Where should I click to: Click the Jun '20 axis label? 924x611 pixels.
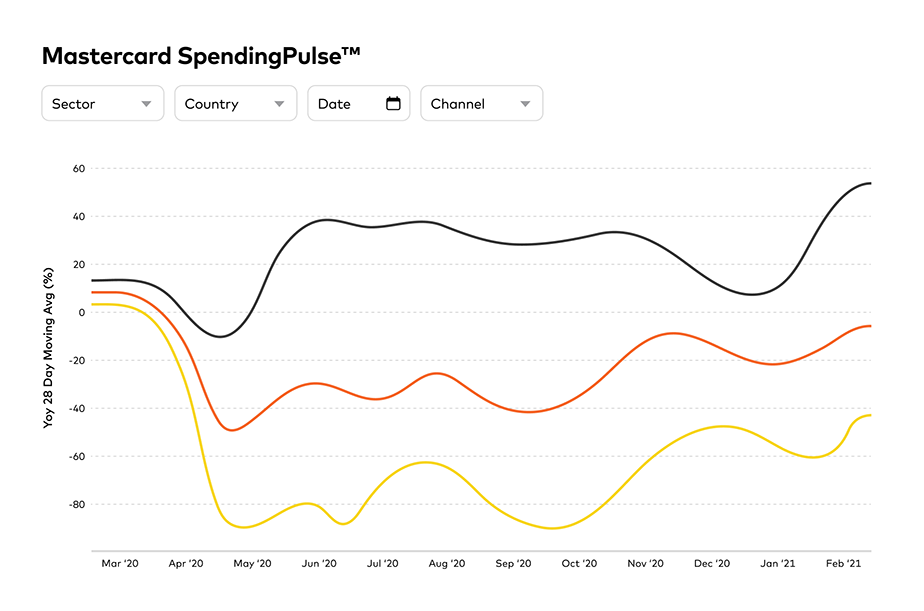click(x=319, y=564)
